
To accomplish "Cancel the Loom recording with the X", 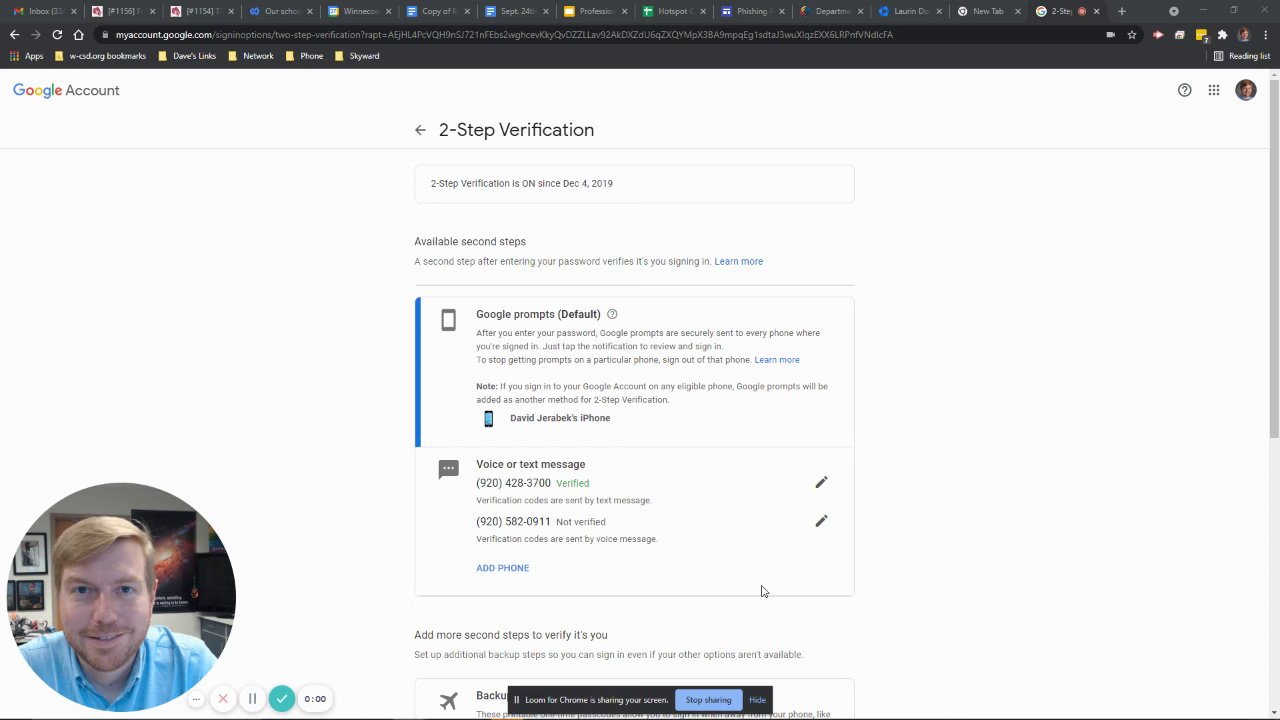I will tap(223, 699).
